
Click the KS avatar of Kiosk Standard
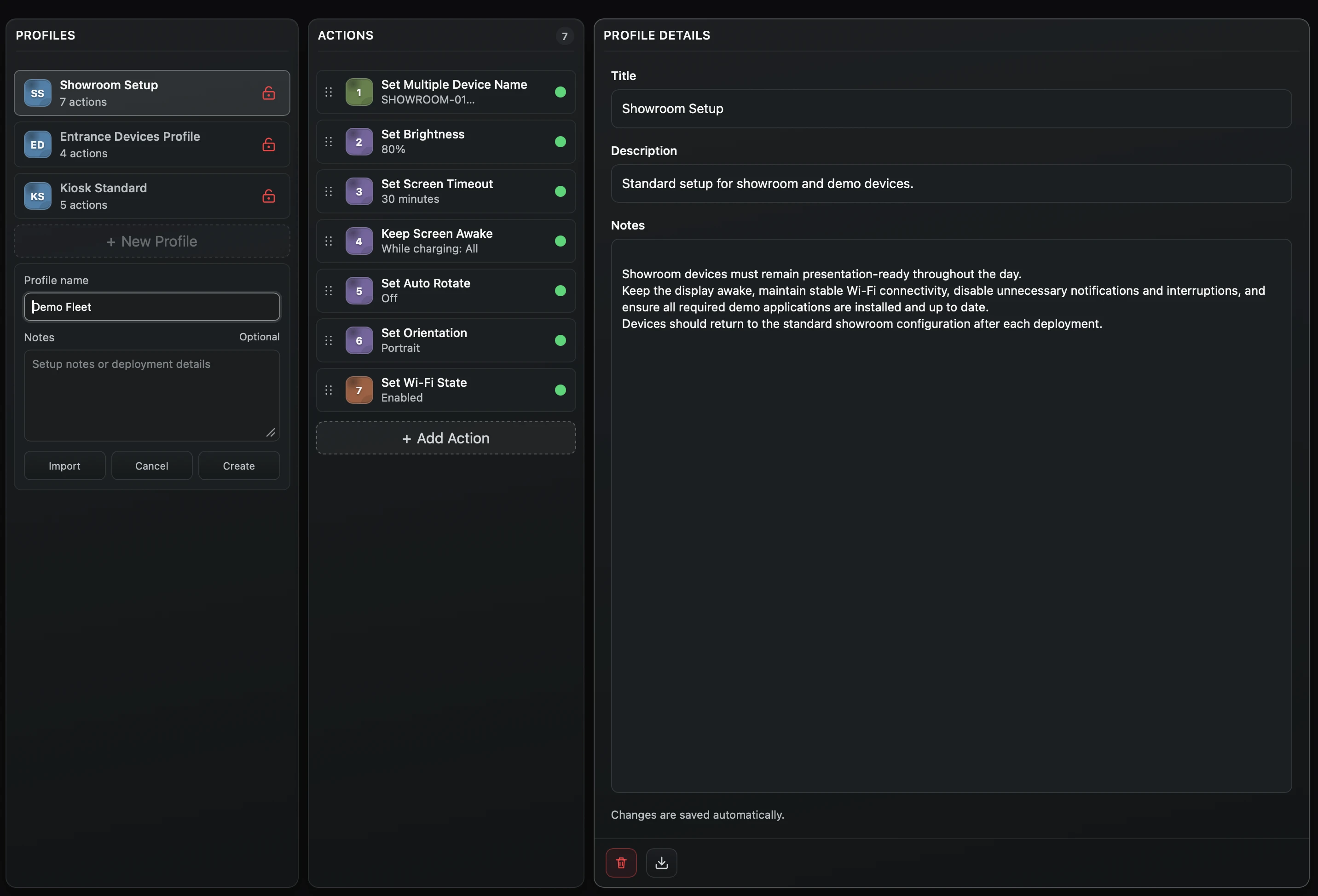[37, 196]
